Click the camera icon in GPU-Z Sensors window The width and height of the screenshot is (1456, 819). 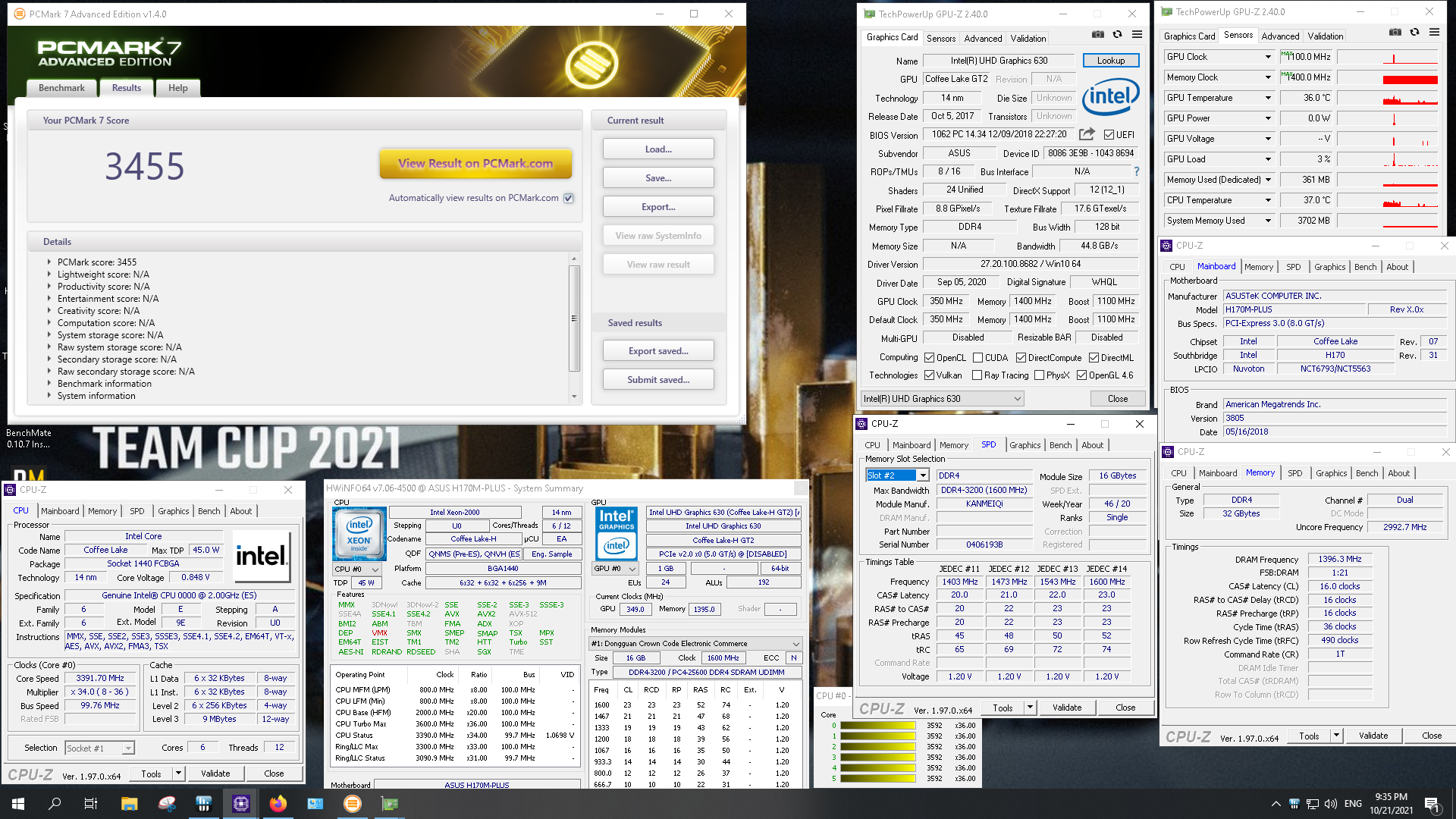tap(1395, 32)
